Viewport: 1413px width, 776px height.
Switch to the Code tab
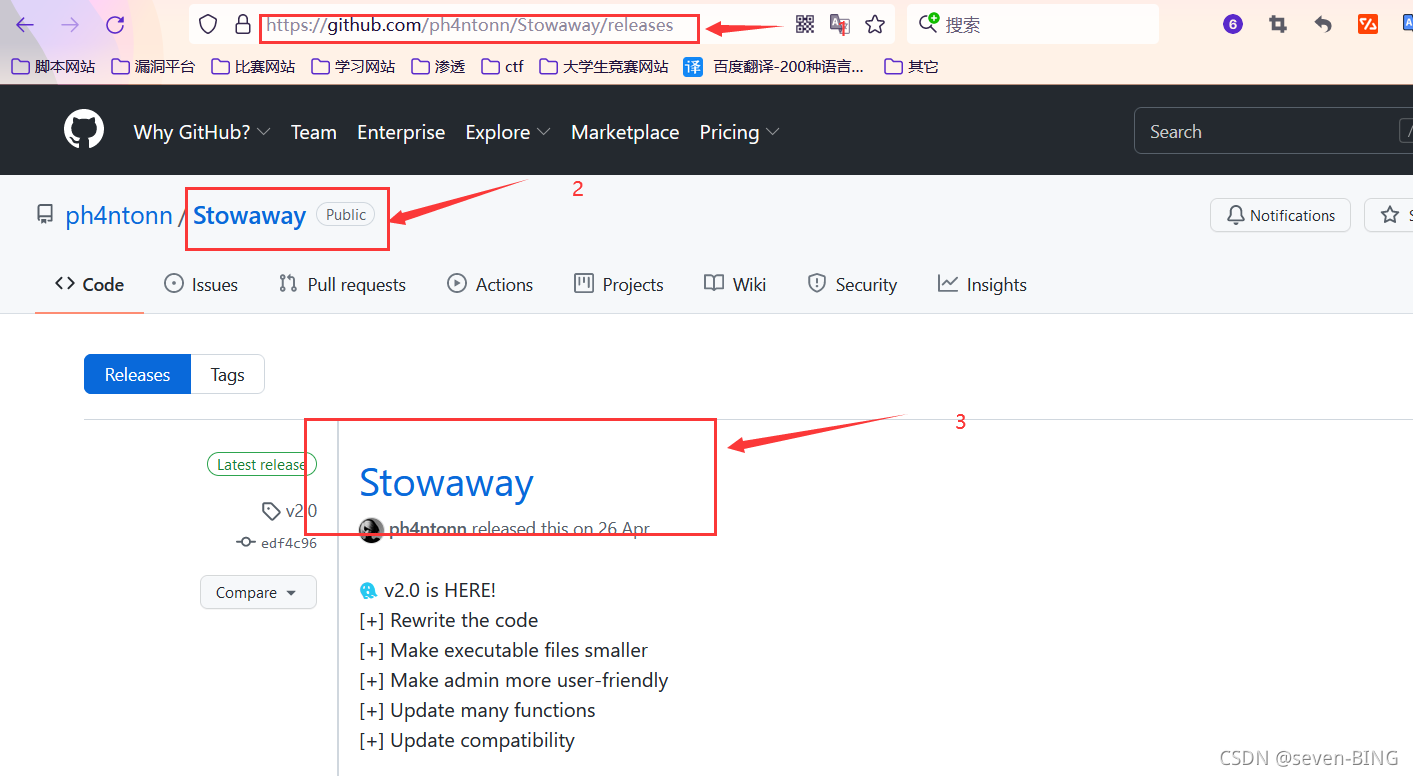coord(89,284)
